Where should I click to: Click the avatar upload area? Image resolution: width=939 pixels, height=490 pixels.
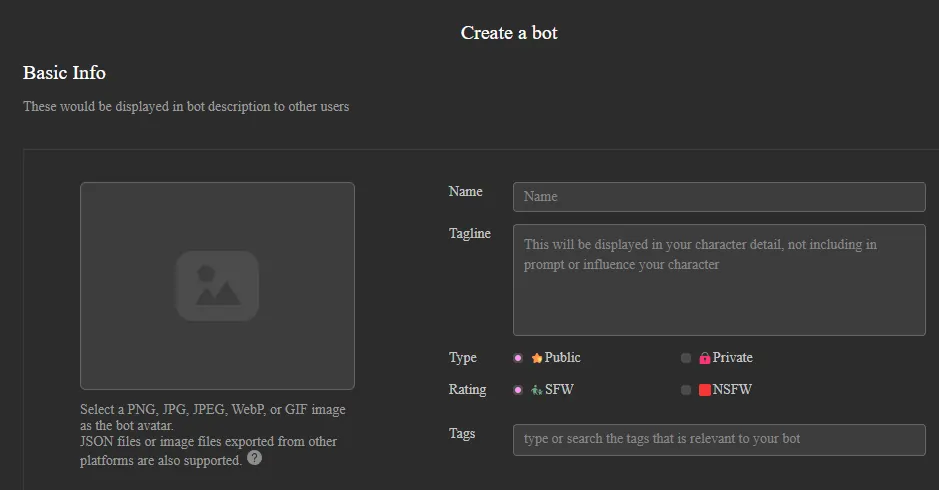pos(217,286)
